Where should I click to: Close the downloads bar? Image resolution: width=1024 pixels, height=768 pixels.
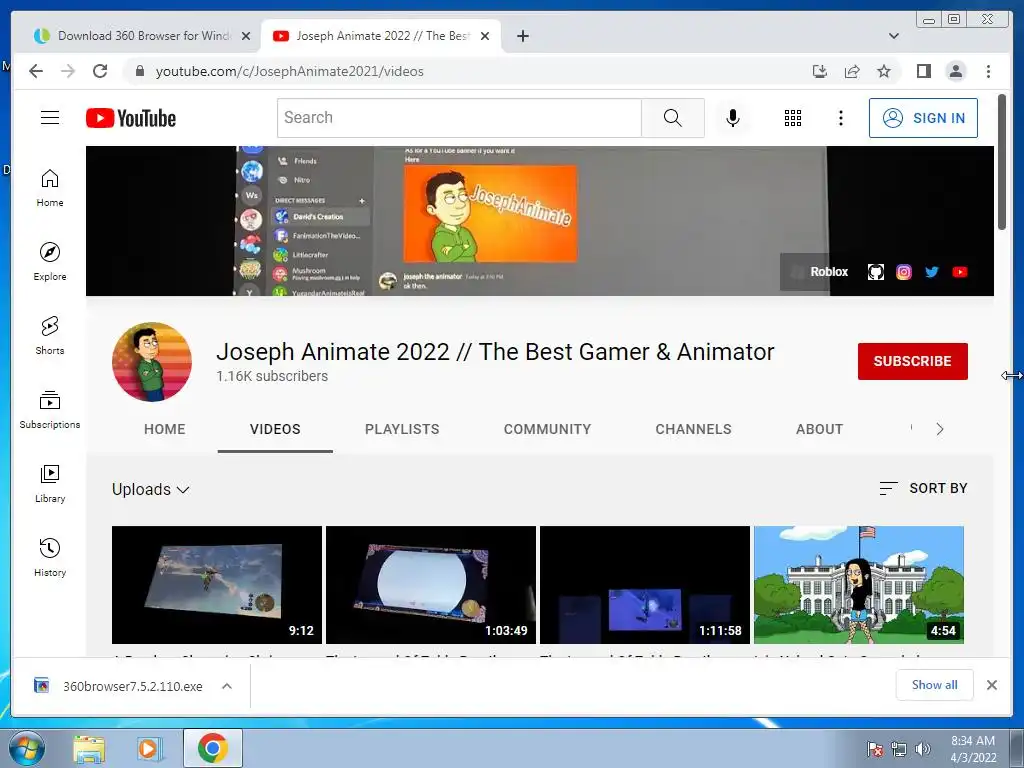991,684
